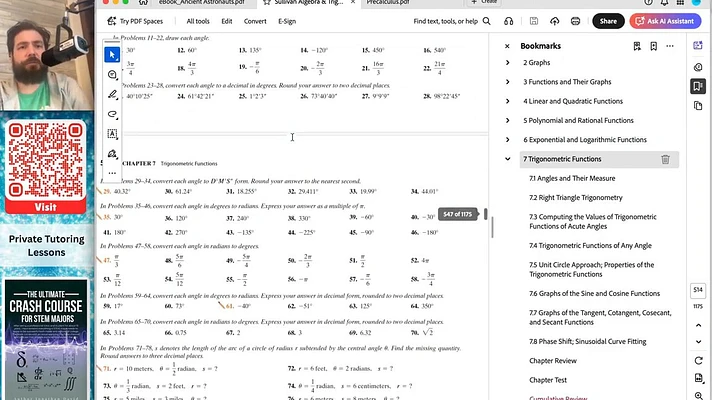Toggle the Bookmarks panel icon in right rail

(x=698, y=86)
